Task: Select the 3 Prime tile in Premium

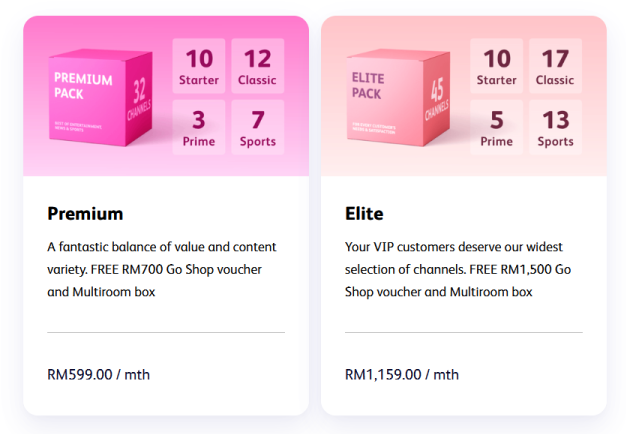Action: pos(199,127)
